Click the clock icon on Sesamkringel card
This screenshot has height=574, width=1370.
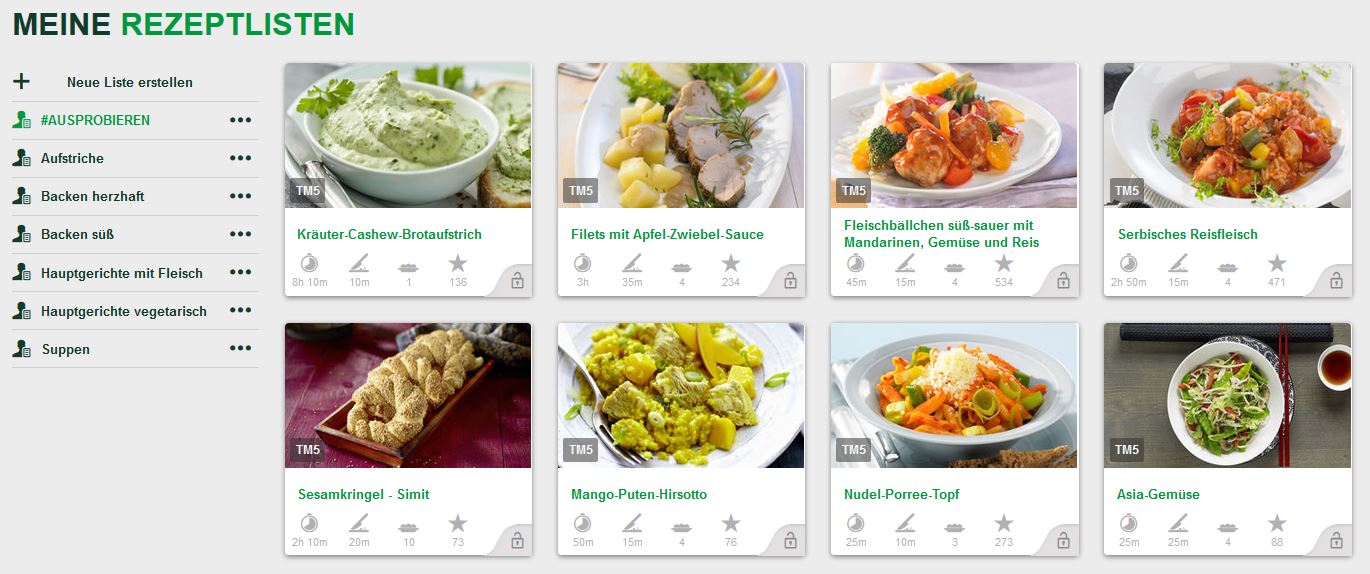309,523
